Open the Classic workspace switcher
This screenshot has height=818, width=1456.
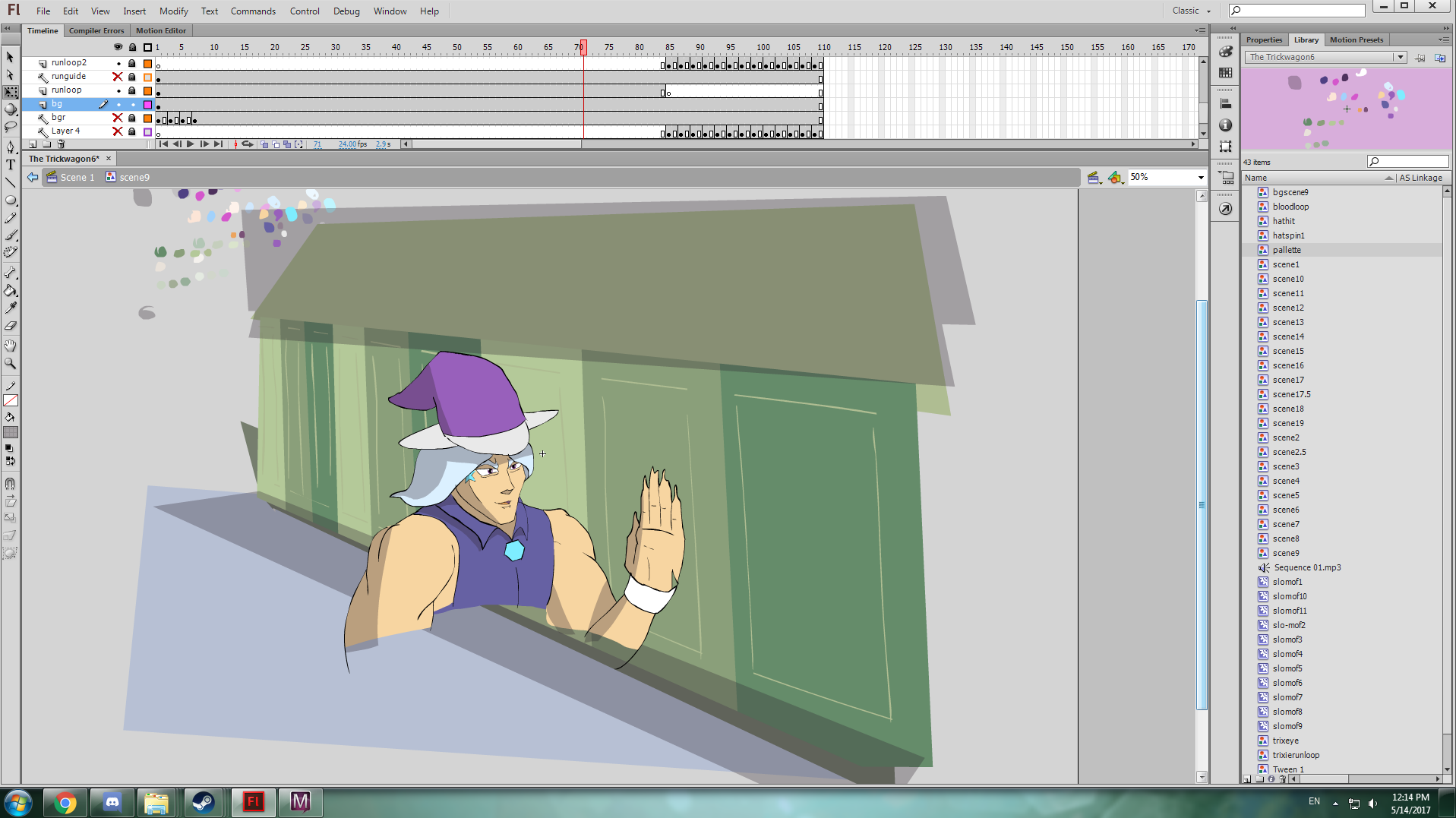point(1190,11)
